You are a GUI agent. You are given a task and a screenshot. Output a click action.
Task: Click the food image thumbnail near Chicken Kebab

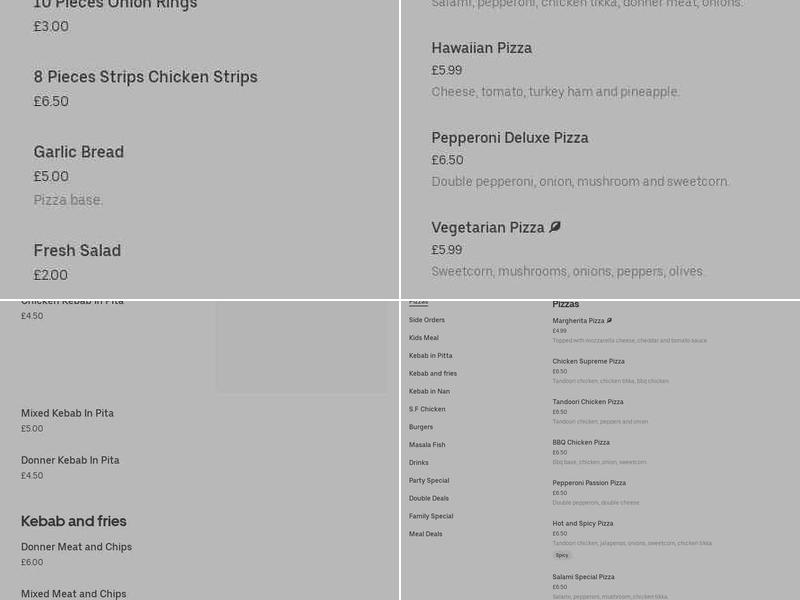[302, 345]
